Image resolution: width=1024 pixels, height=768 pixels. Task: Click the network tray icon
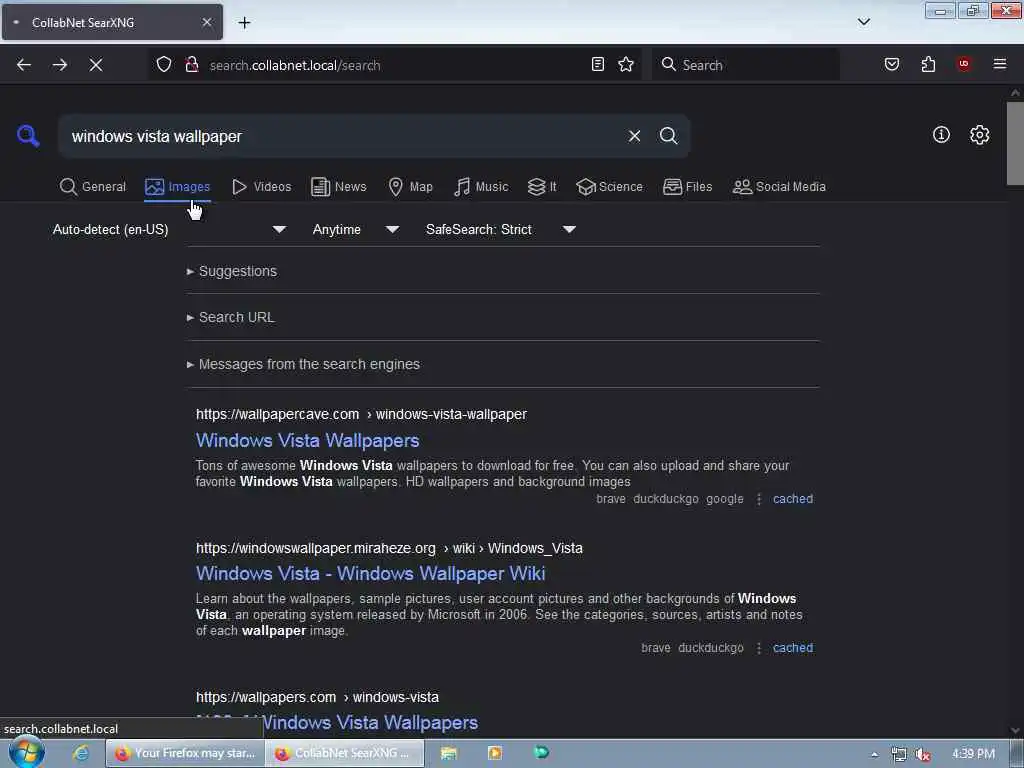coord(899,754)
